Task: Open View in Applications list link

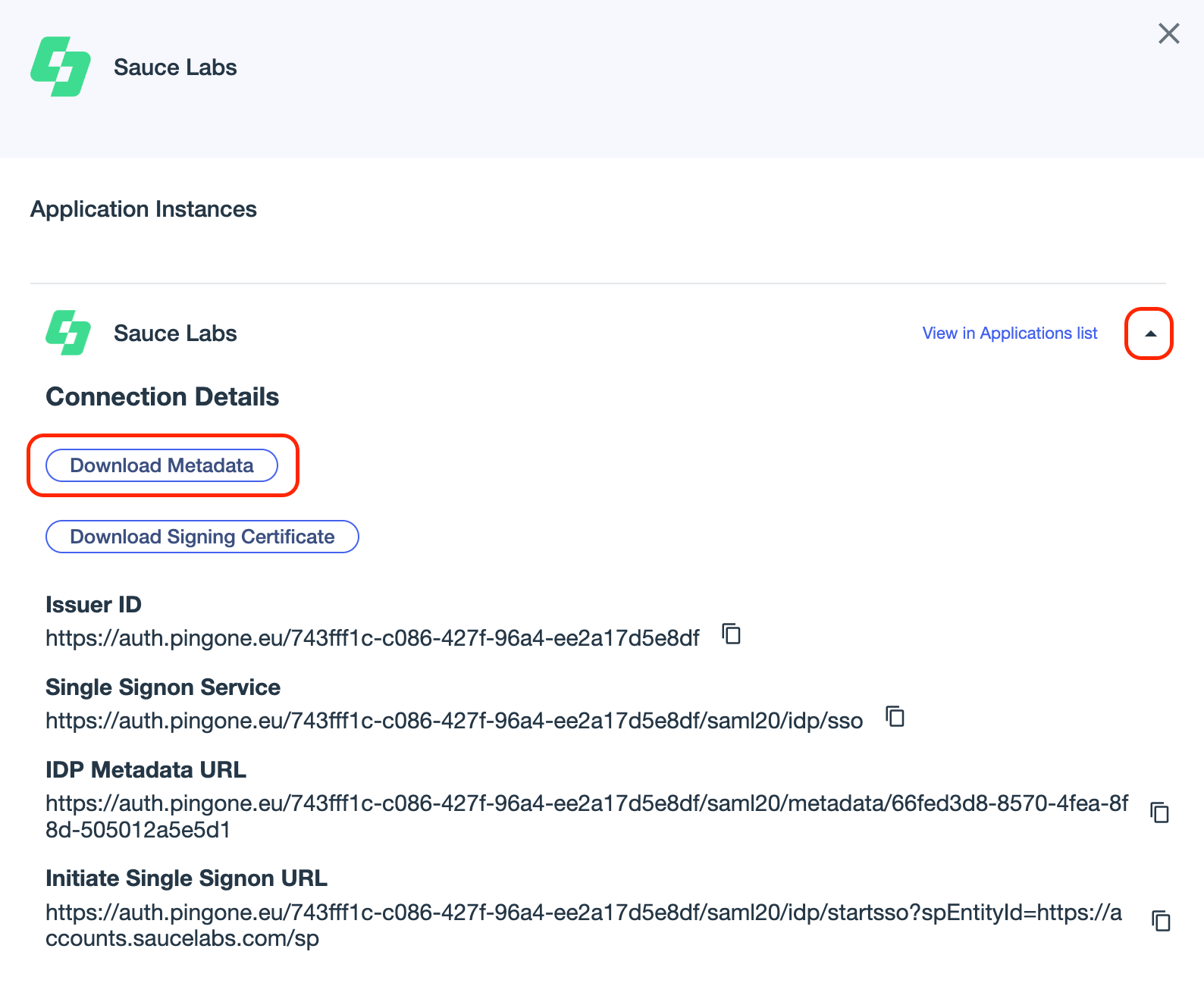Action: coord(1009,333)
